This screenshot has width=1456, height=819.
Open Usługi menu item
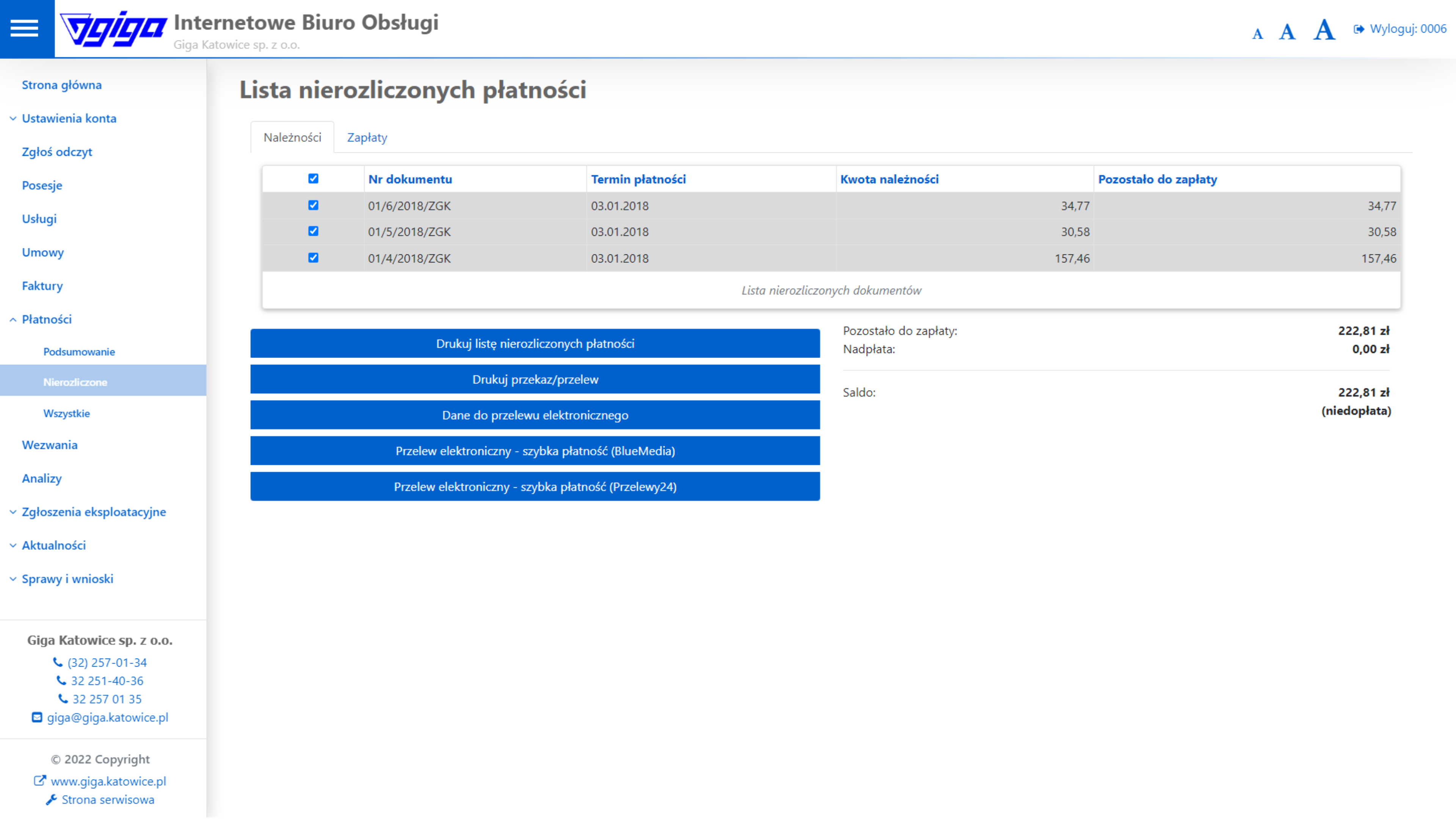[39, 219]
